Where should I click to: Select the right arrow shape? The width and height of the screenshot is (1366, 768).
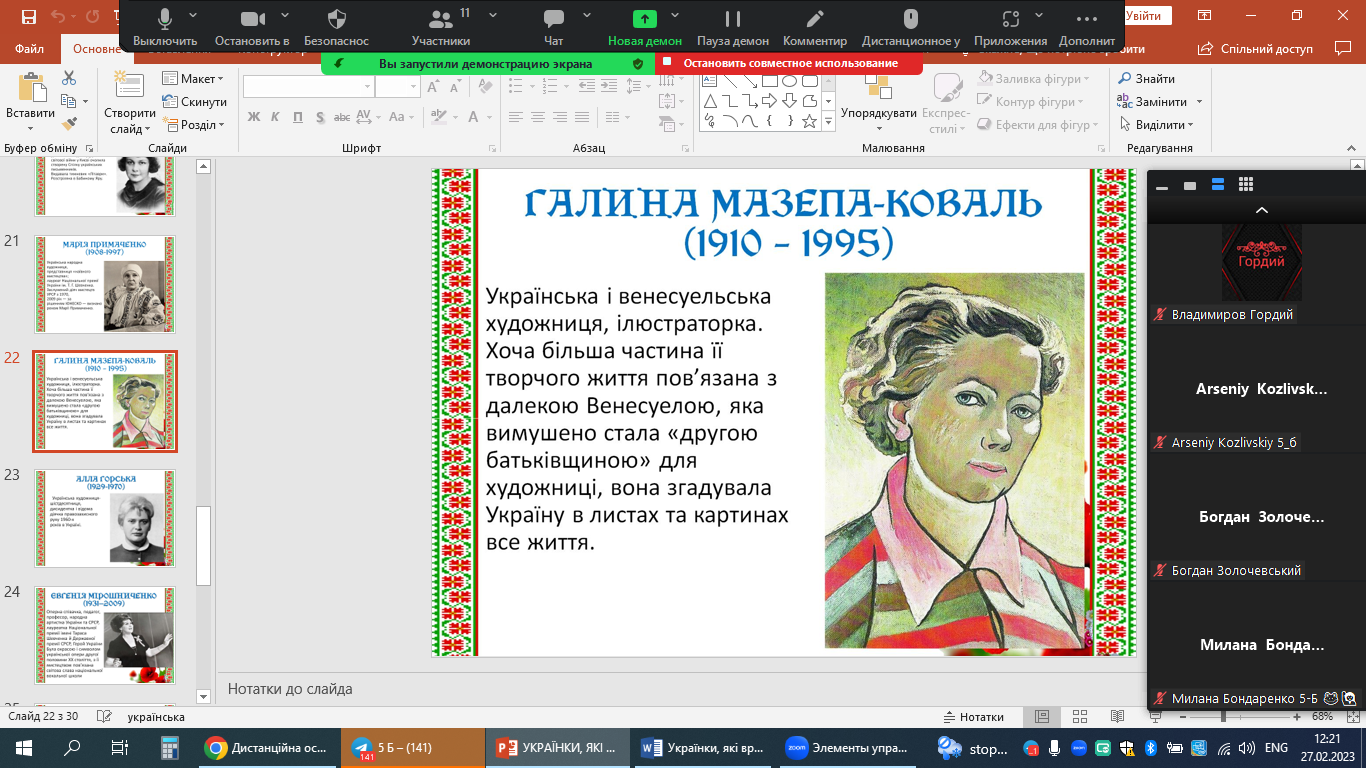pyautogui.click(x=769, y=101)
